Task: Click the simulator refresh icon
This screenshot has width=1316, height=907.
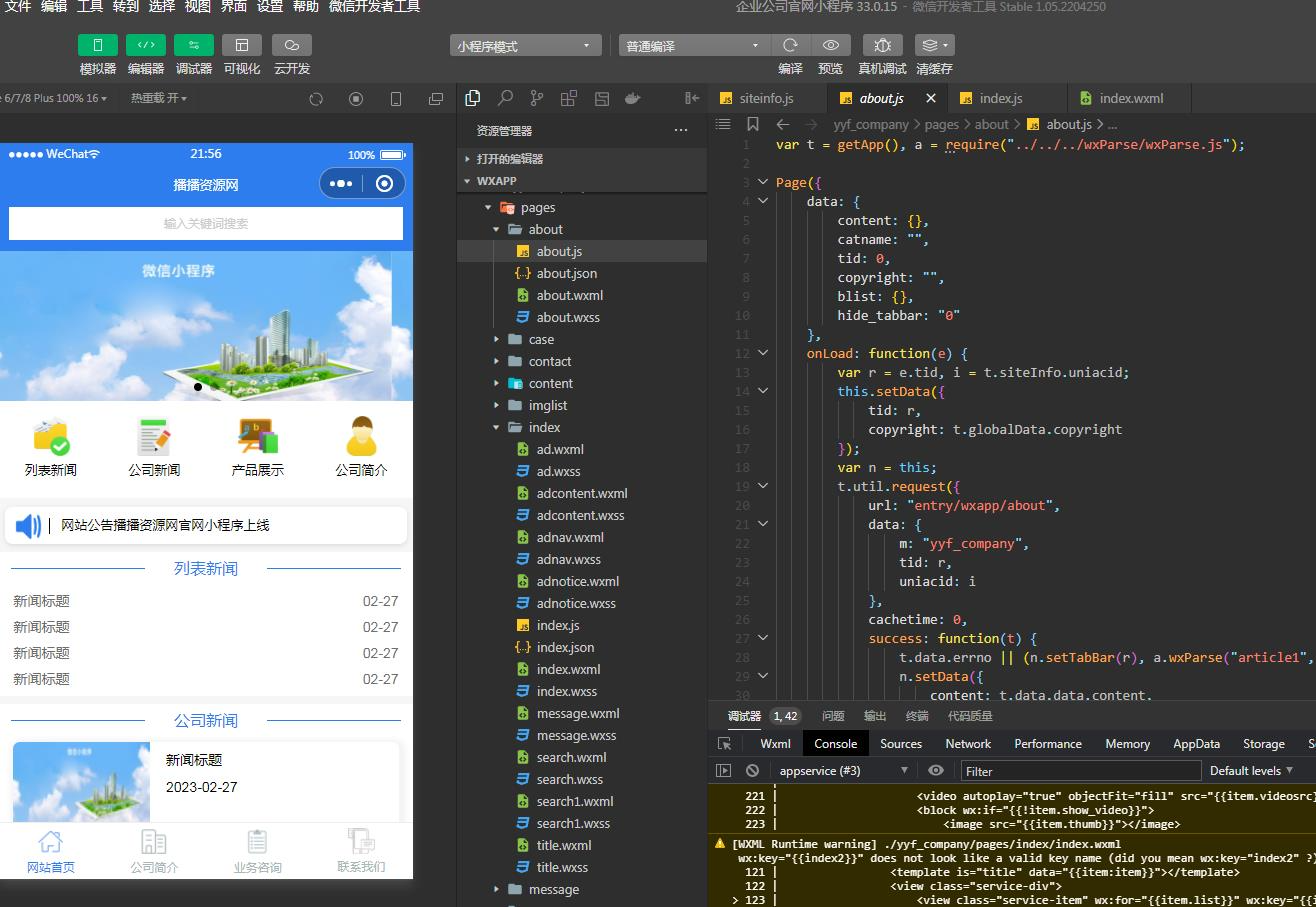Action: [x=316, y=99]
